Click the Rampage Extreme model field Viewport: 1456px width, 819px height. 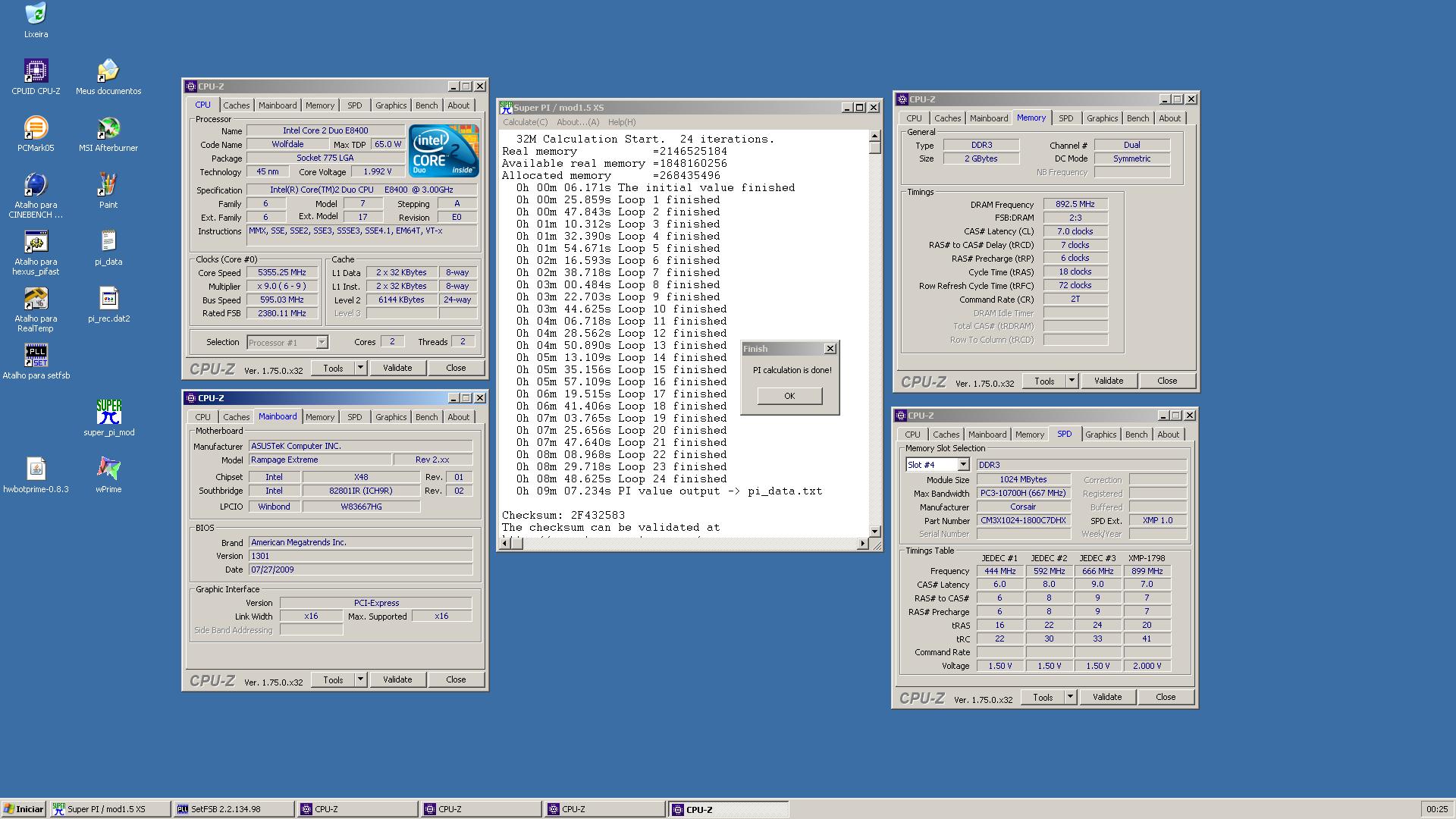click(319, 460)
